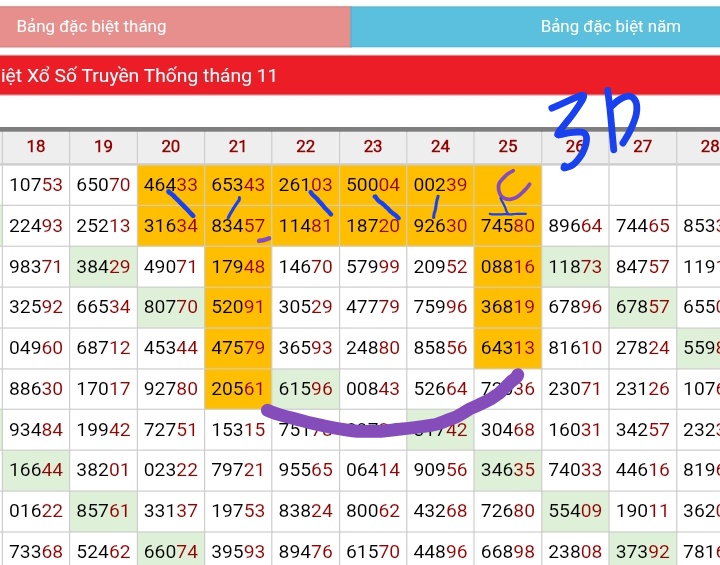
Task: Select the green cell 55409
Action: point(576,511)
